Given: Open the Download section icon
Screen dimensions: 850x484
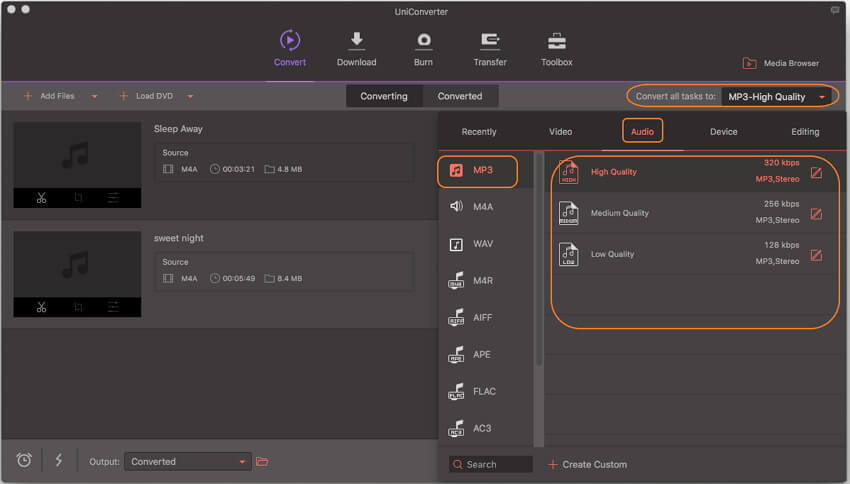Looking at the screenshot, I should point(357,41).
